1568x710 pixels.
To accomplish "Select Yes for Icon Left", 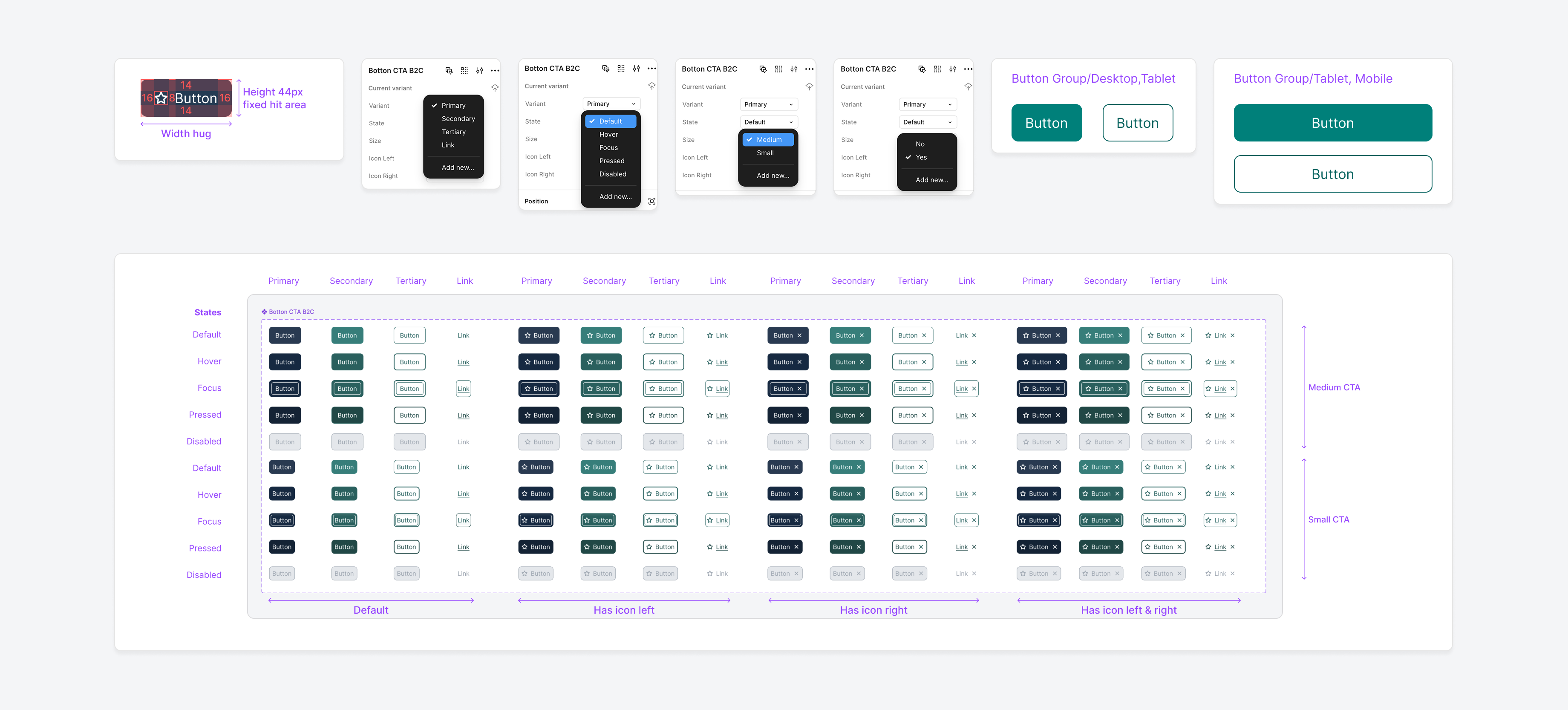I will tap(921, 157).
